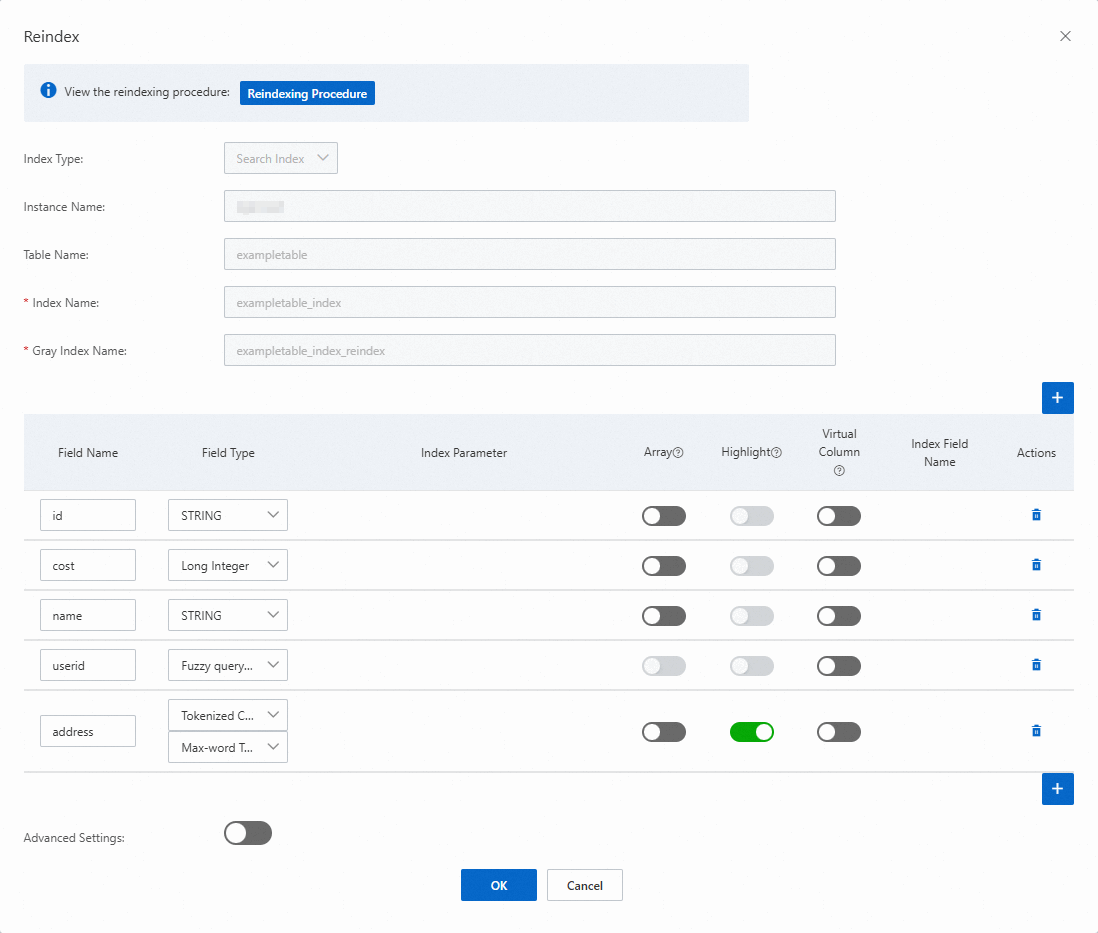Open help icon next to Highlight header

point(777,452)
